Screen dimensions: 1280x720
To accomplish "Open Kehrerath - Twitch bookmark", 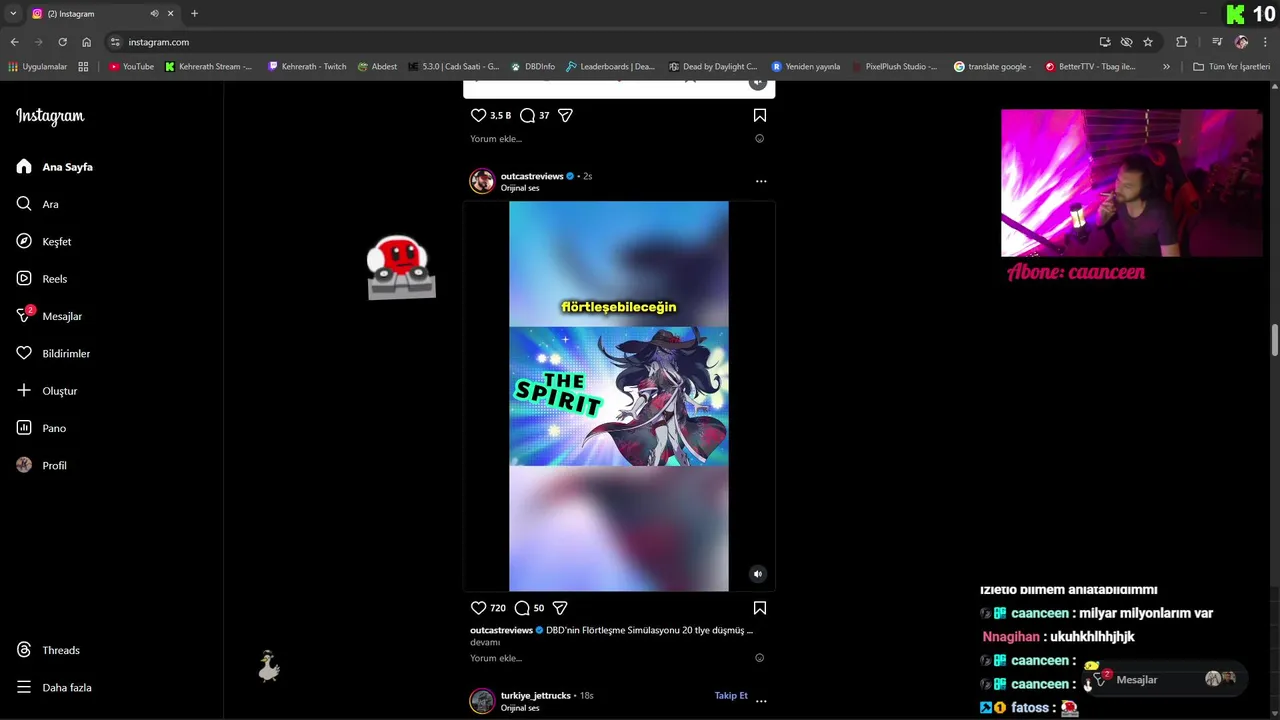I will click(x=307, y=67).
